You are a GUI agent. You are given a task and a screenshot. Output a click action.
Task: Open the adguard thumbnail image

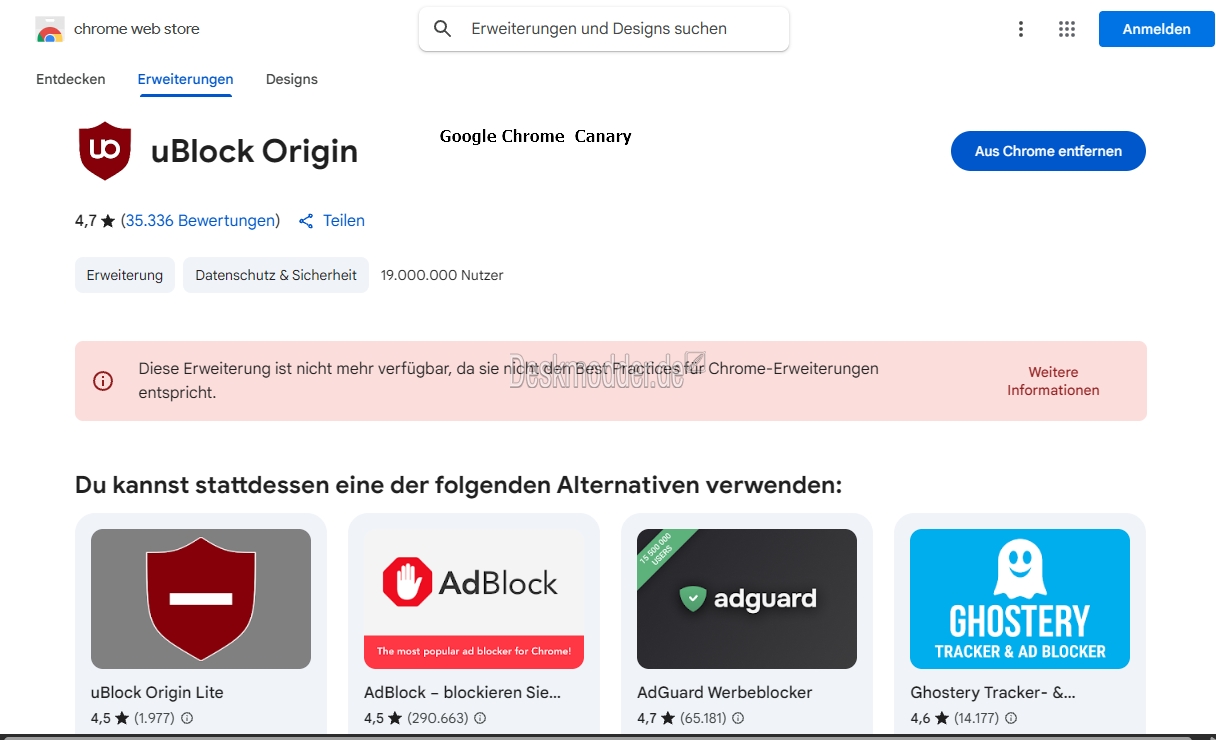tap(747, 599)
